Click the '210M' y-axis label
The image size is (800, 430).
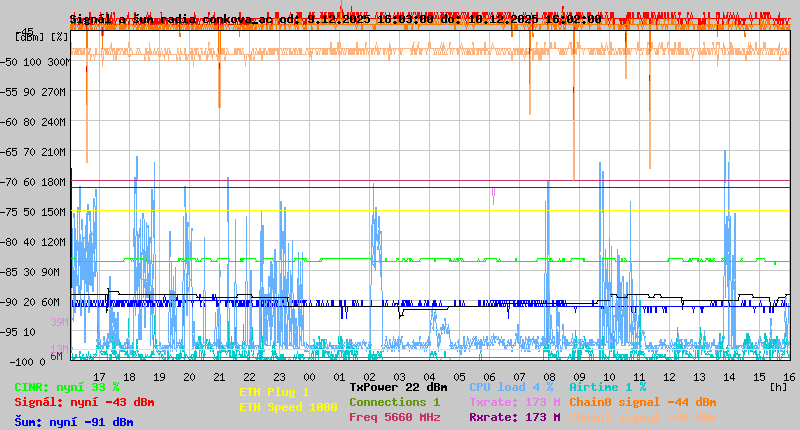click(54, 153)
